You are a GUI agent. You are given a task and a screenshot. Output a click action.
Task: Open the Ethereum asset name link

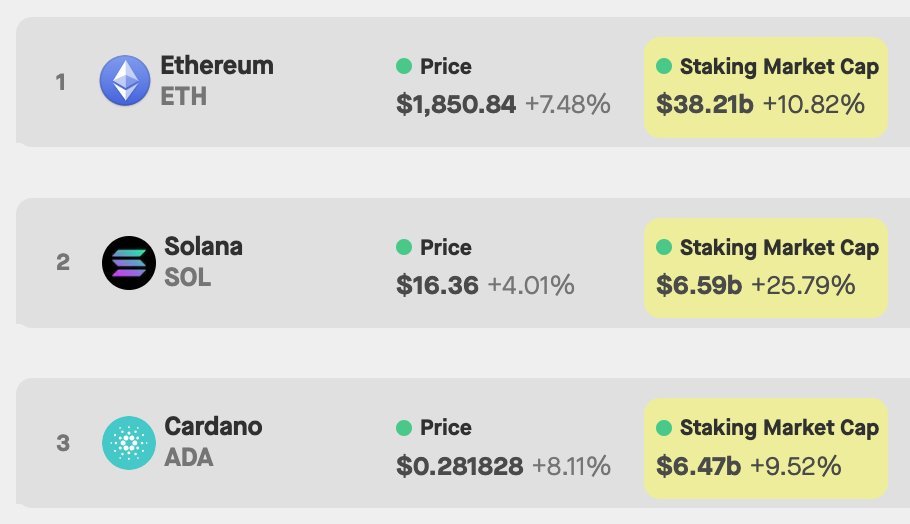[217, 65]
